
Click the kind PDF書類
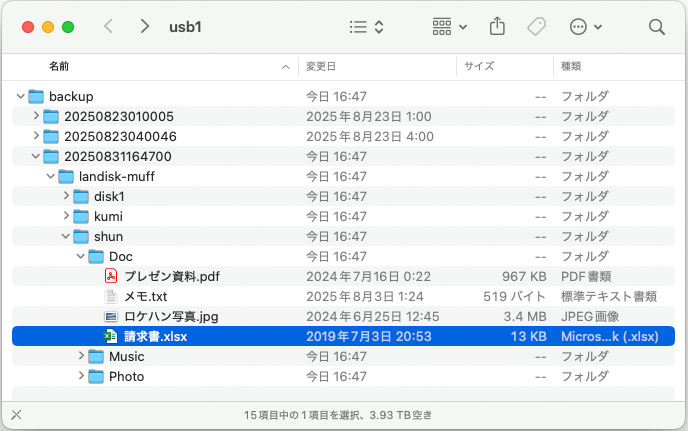586,277
